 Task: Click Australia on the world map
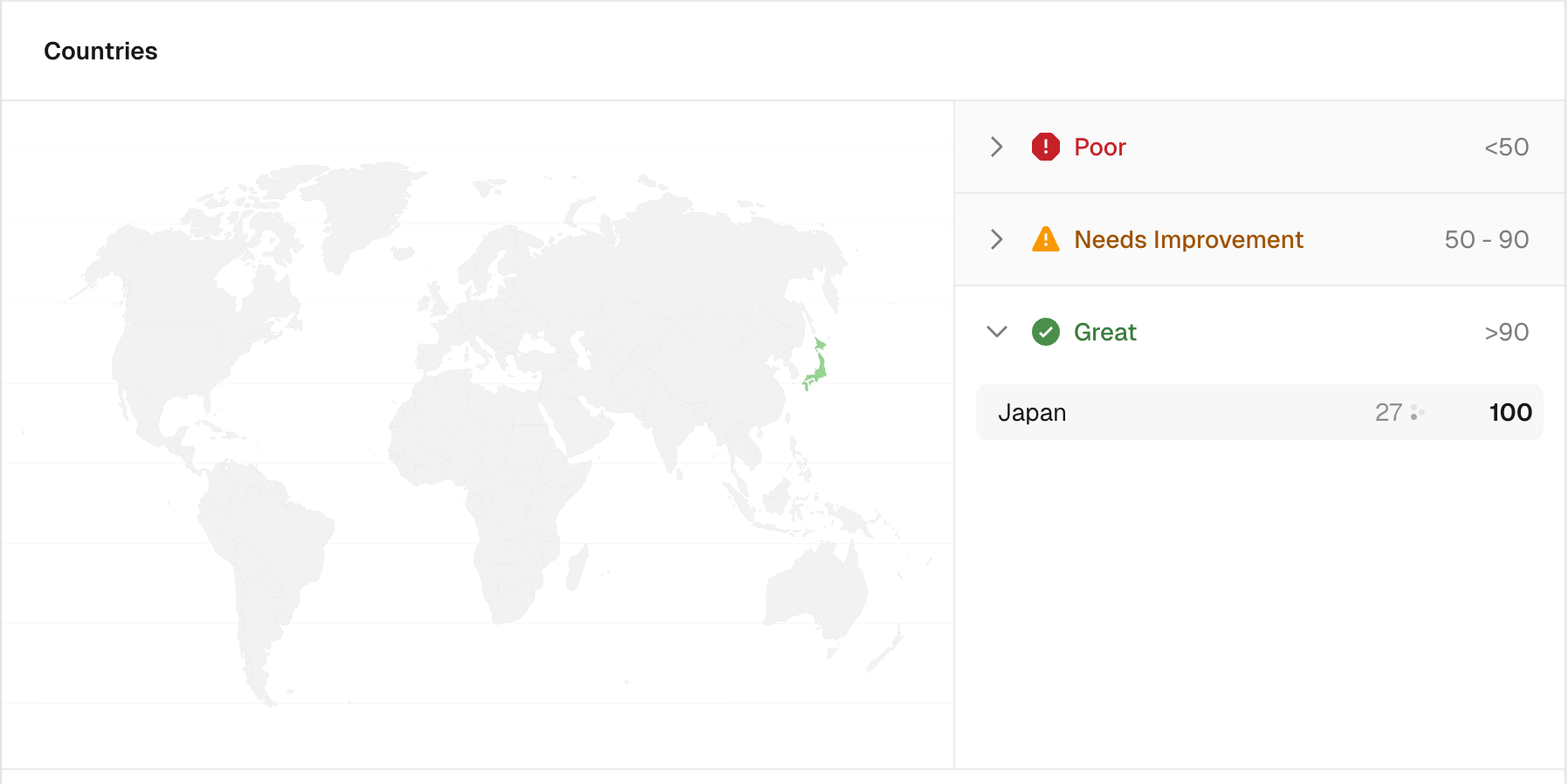coord(829,585)
